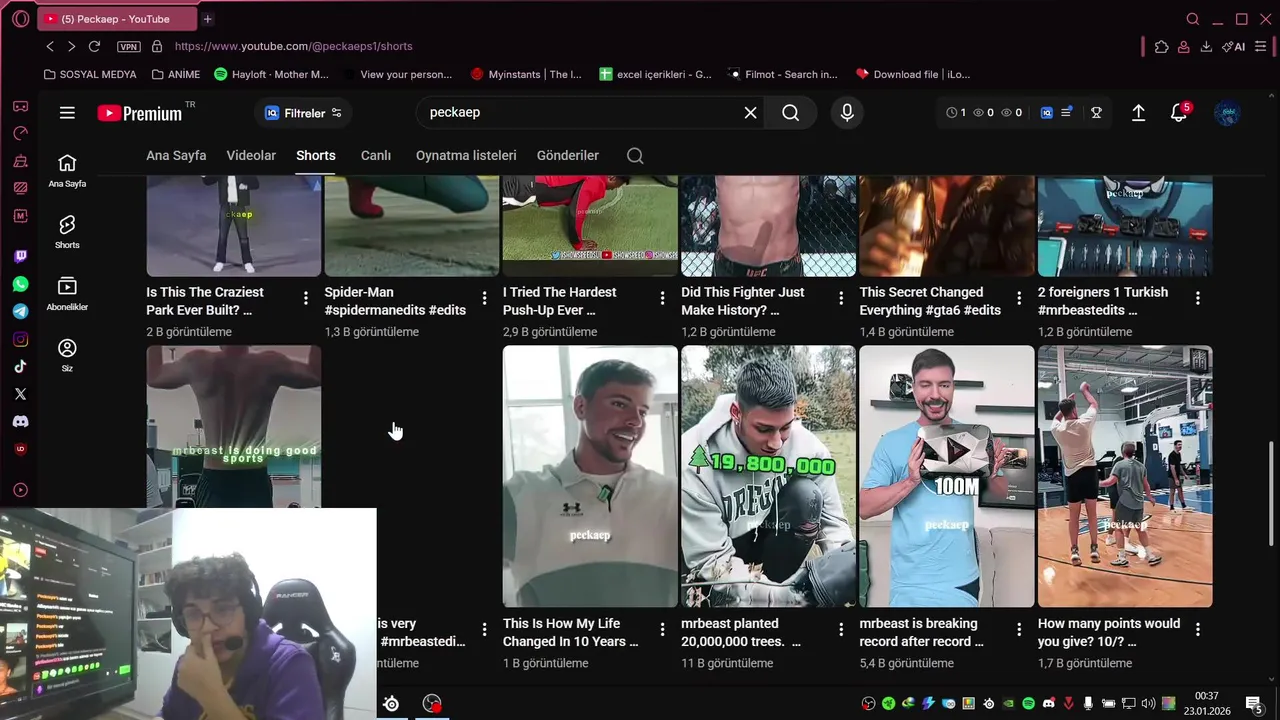Select the Shorts channel tab
The image size is (1280, 720).
tap(316, 155)
